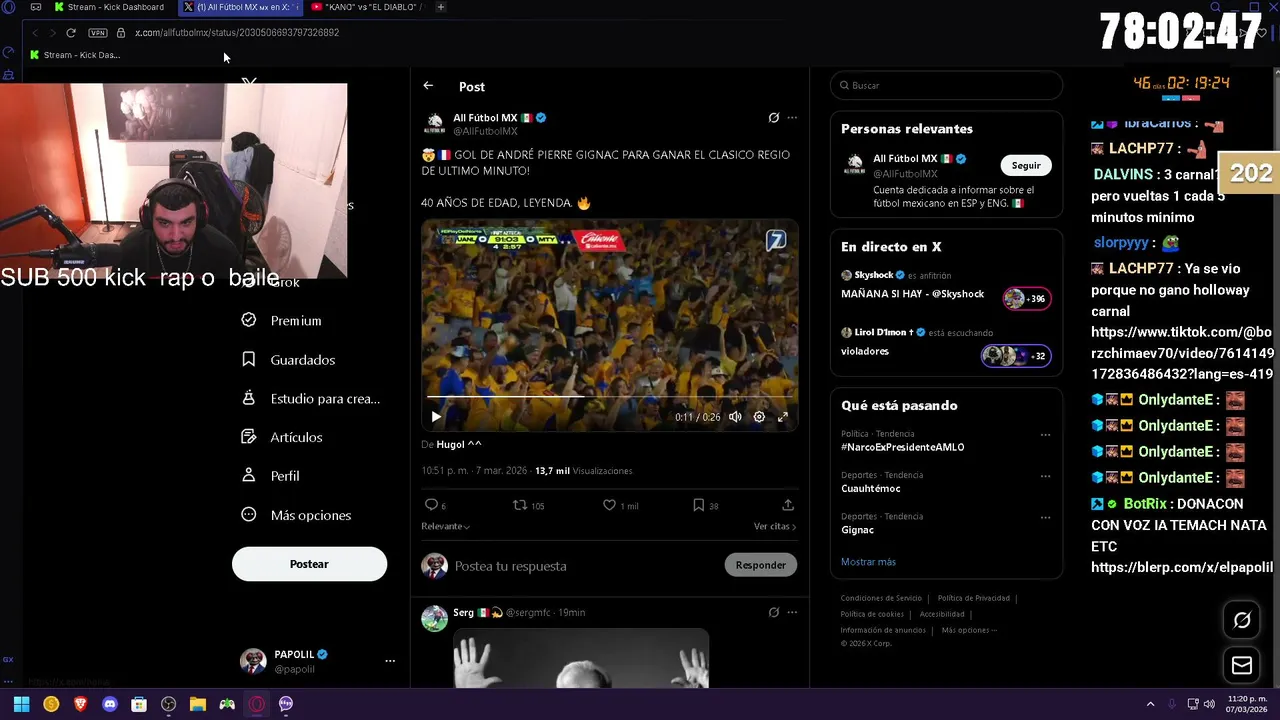Click the address bar URL
This screenshot has width=1280, height=720.
pos(237,33)
